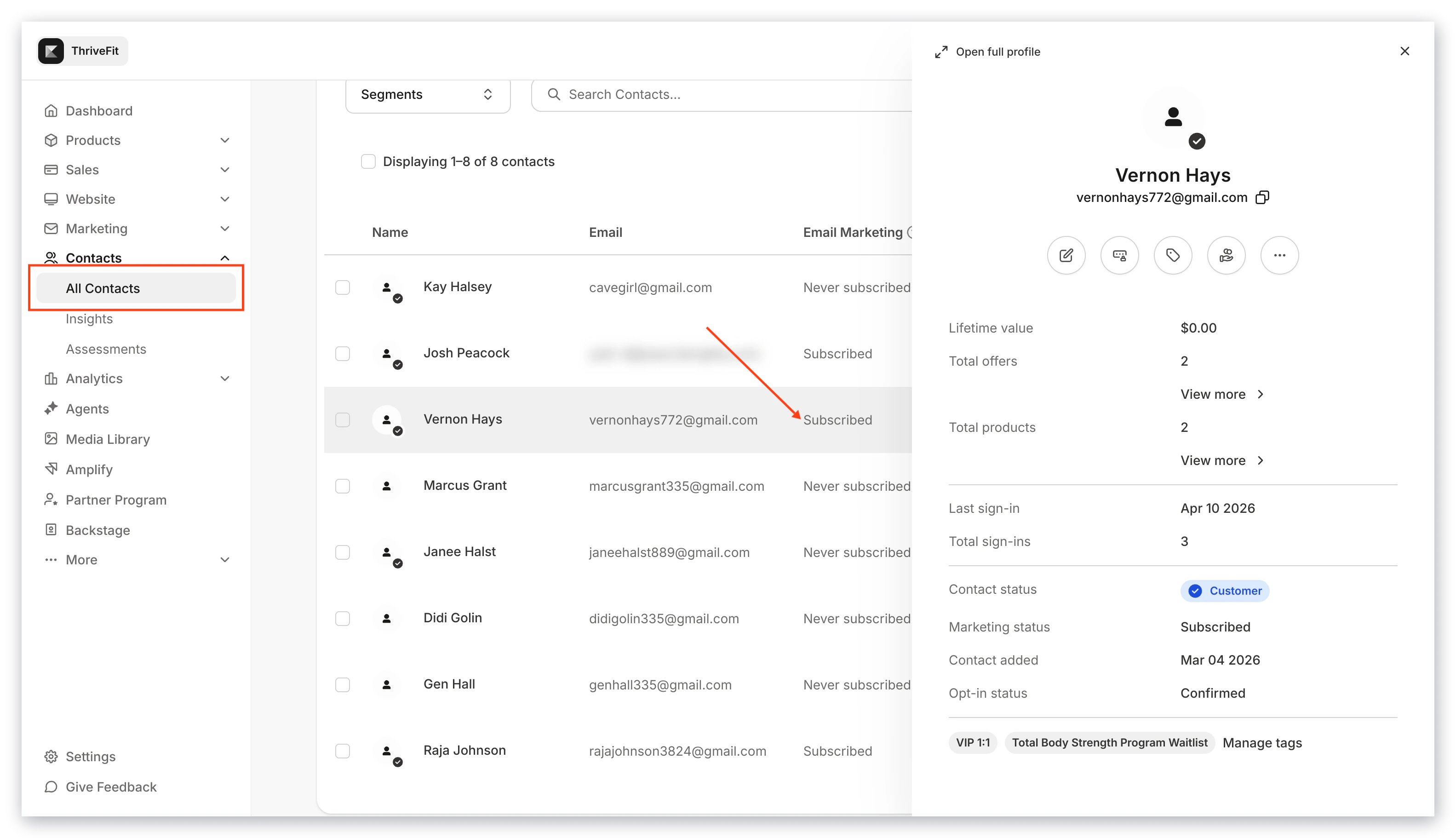Click the Website monitor icon
The height and width of the screenshot is (838, 1456).
click(x=51, y=199)
